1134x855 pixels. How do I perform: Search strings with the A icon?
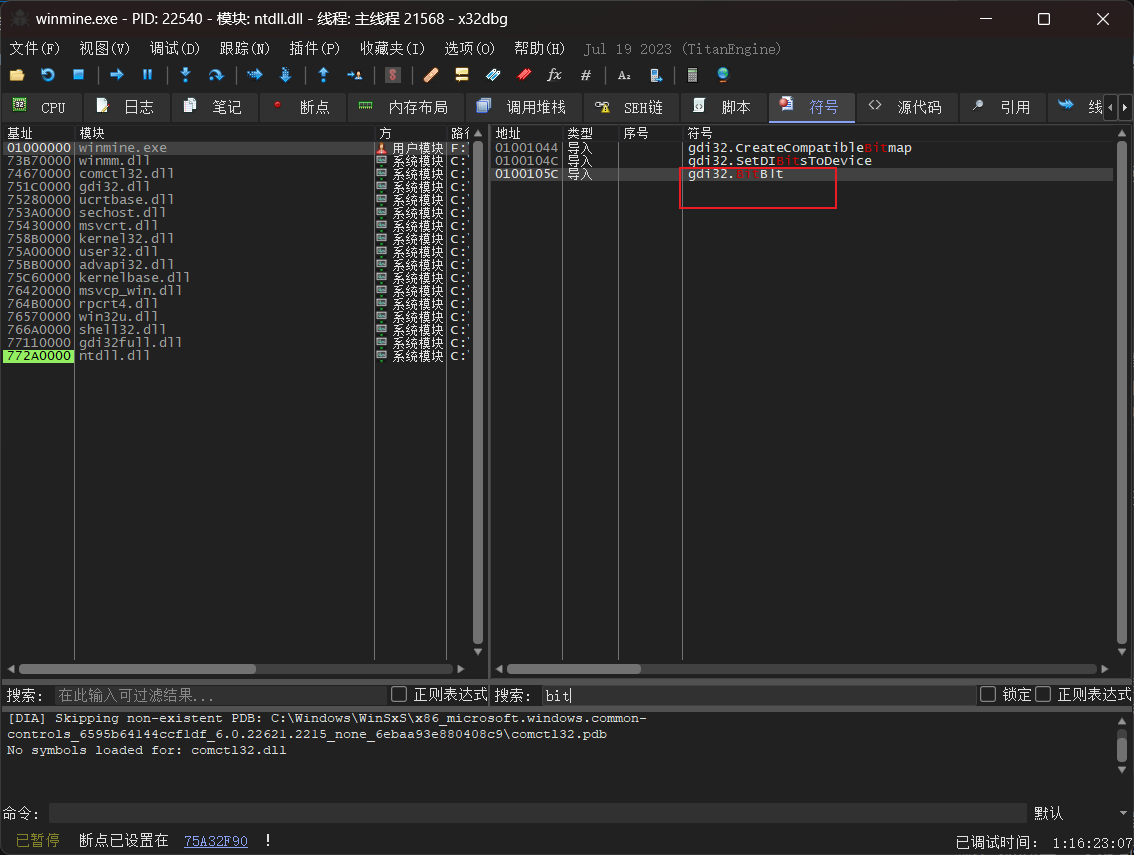point(624,75)
